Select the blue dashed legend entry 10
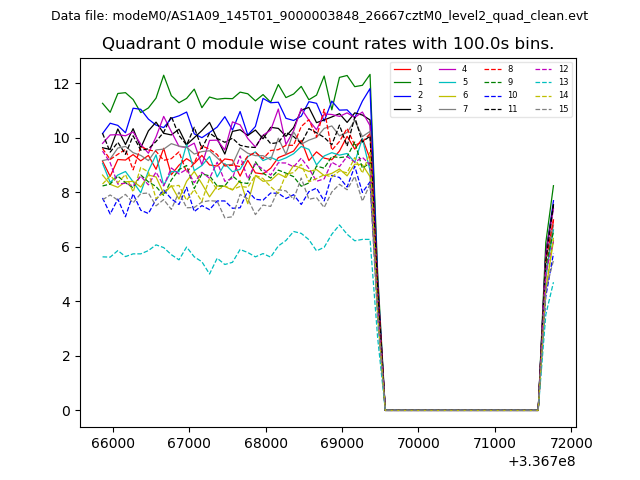Screen dimensions: 640x480 pos(494,95)
